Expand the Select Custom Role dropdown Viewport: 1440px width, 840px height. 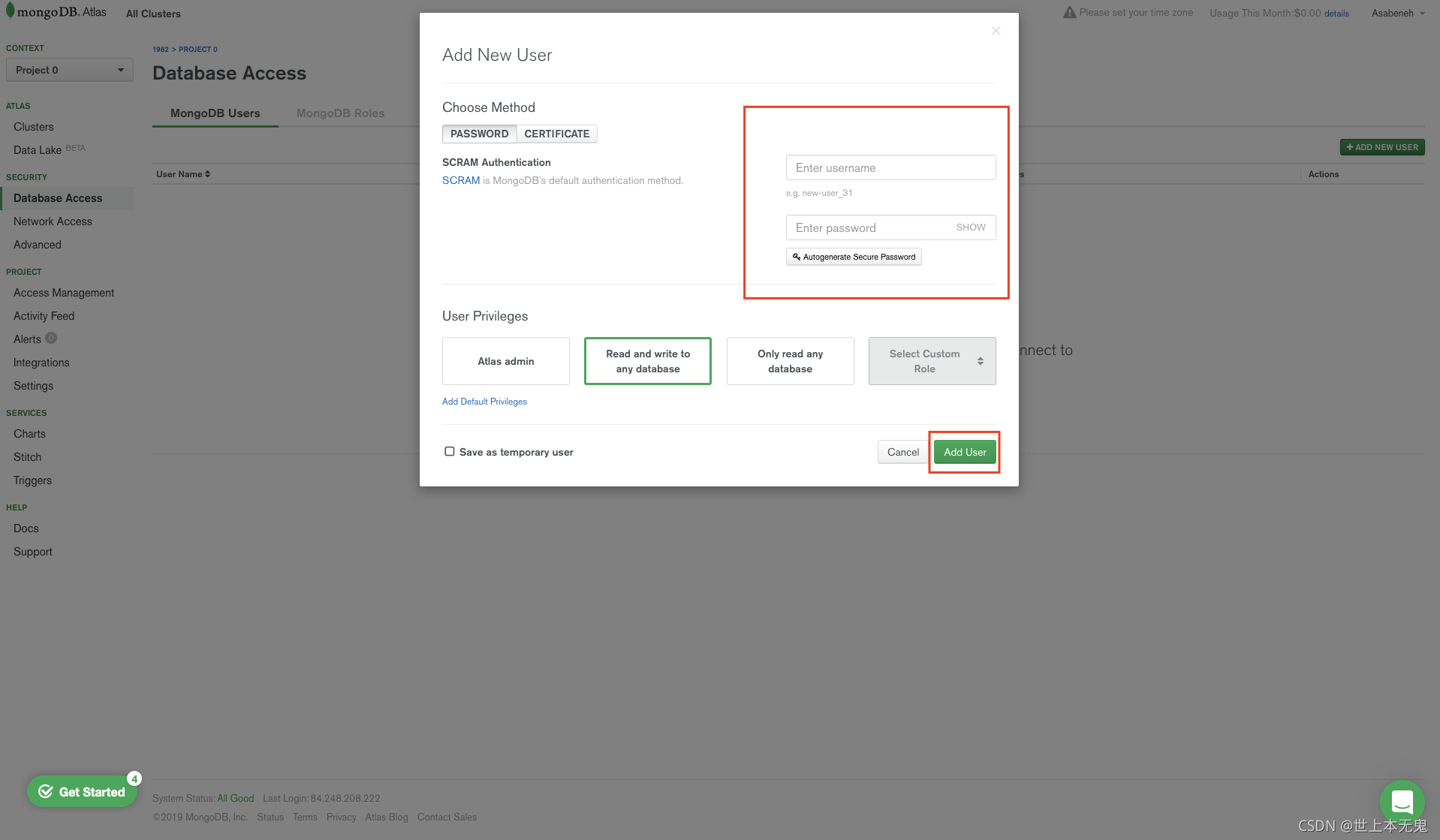coord(932,361)
